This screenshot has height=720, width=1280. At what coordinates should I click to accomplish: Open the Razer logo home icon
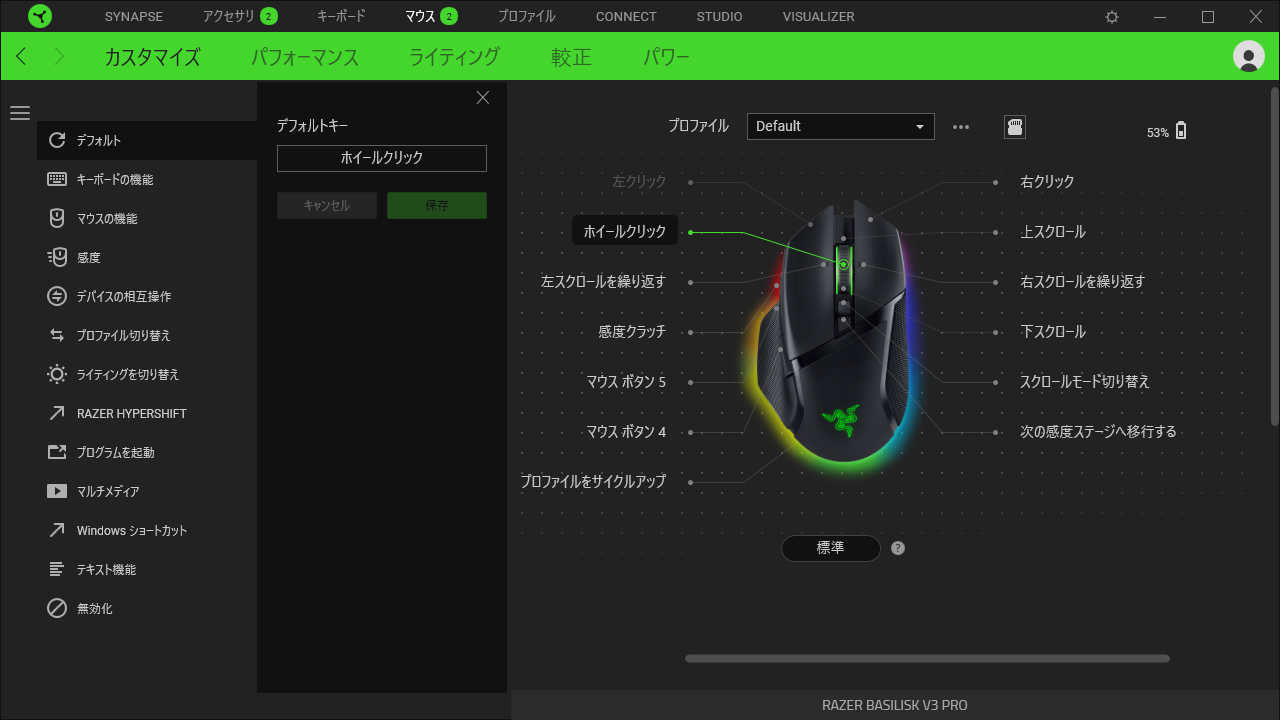[x=40, y=16]
